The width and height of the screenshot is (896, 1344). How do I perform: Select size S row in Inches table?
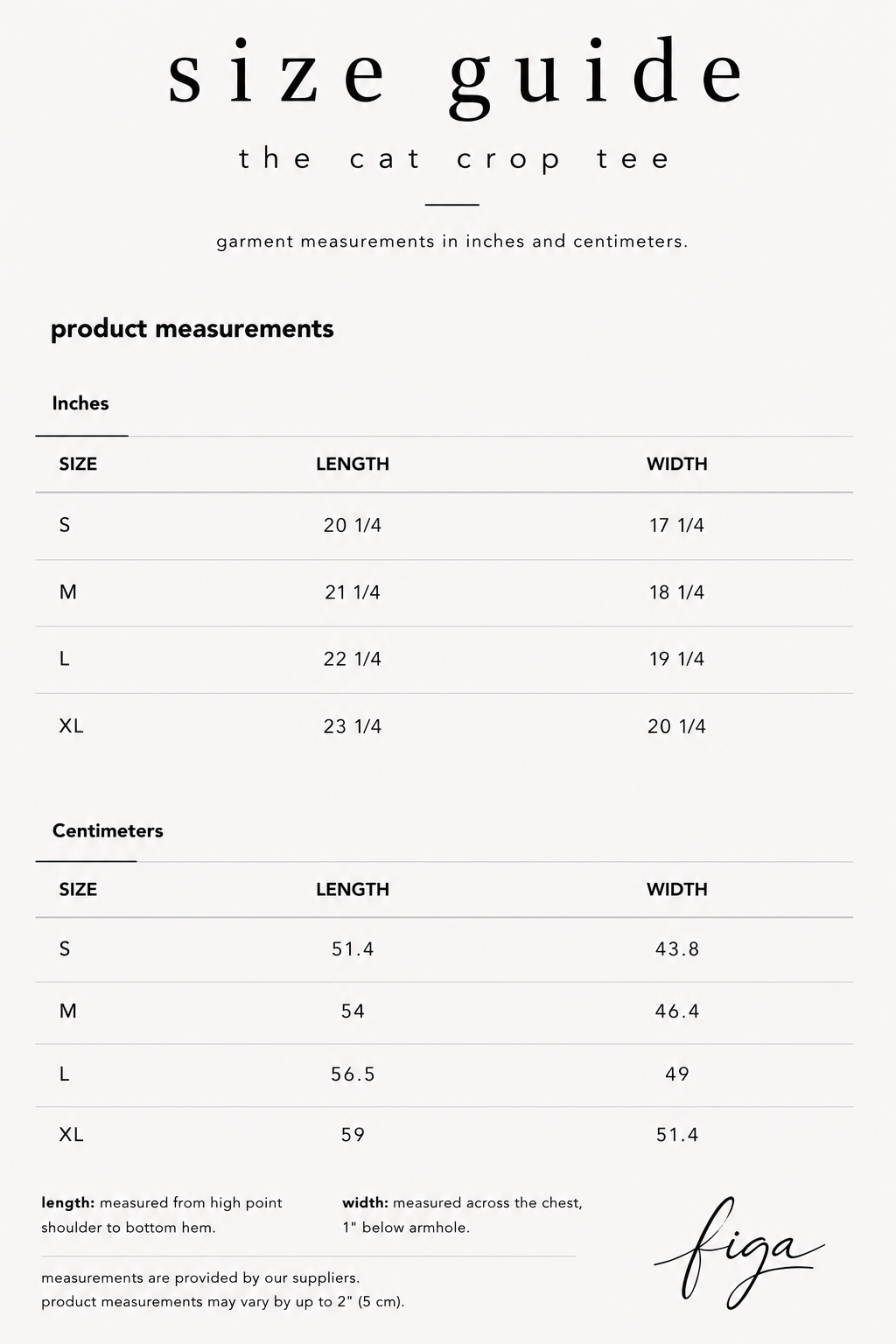pyautogui.click(x=444, y=526)
